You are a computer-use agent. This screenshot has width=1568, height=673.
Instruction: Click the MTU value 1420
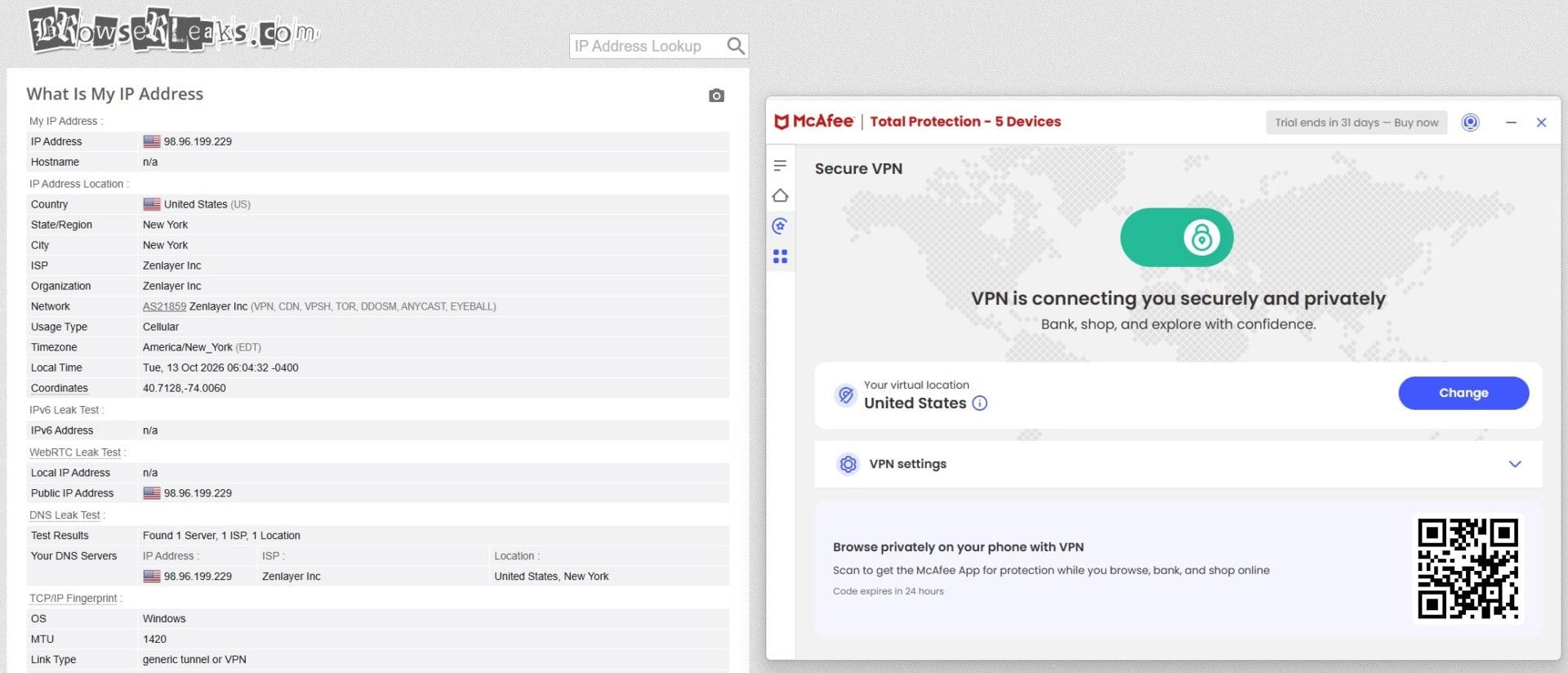click(154, 639)
